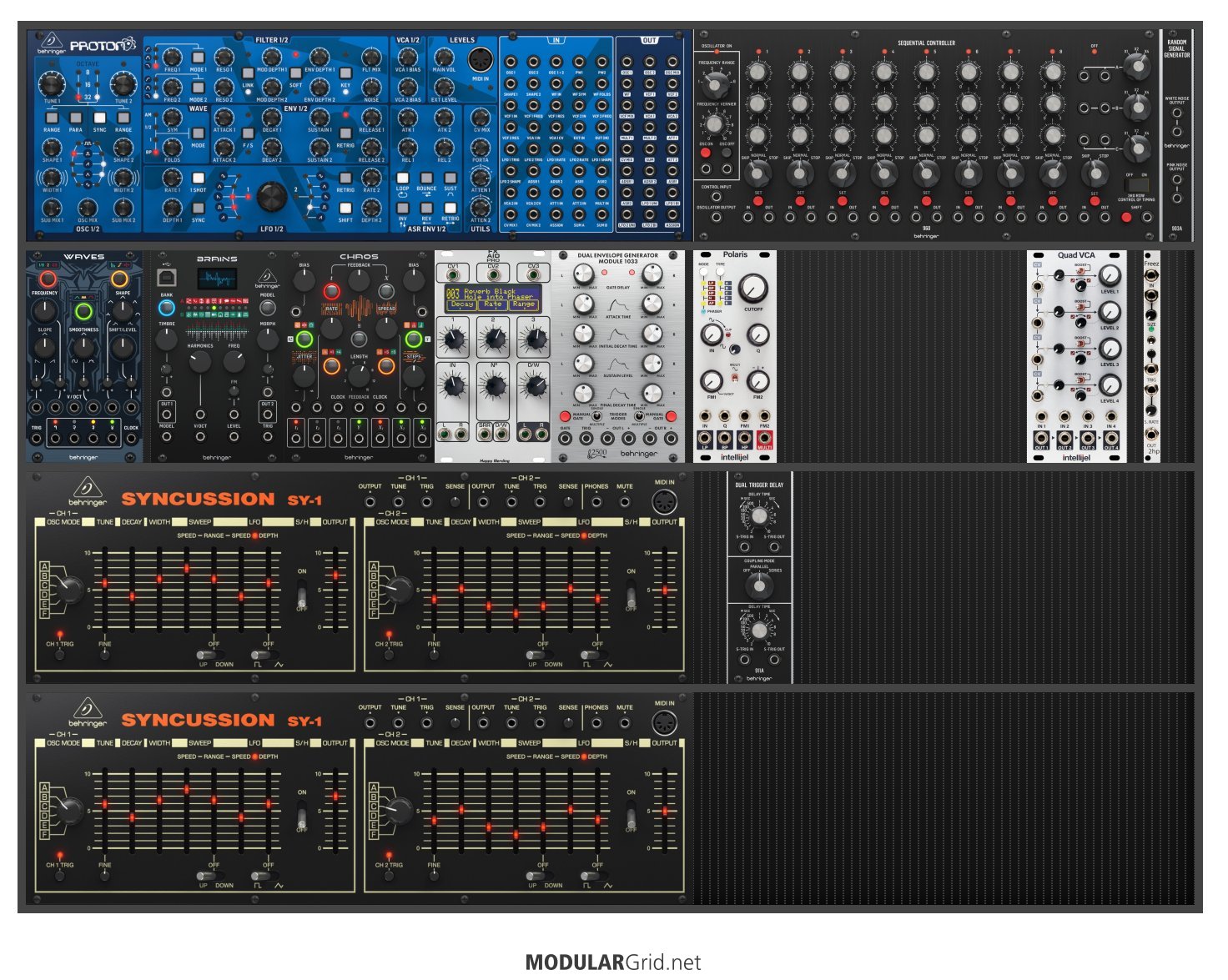The height and width of the screenshot is (980, 1228).
Task: Enable the 1 SHOT button in Proton LFO
Action: coord(198,178)
